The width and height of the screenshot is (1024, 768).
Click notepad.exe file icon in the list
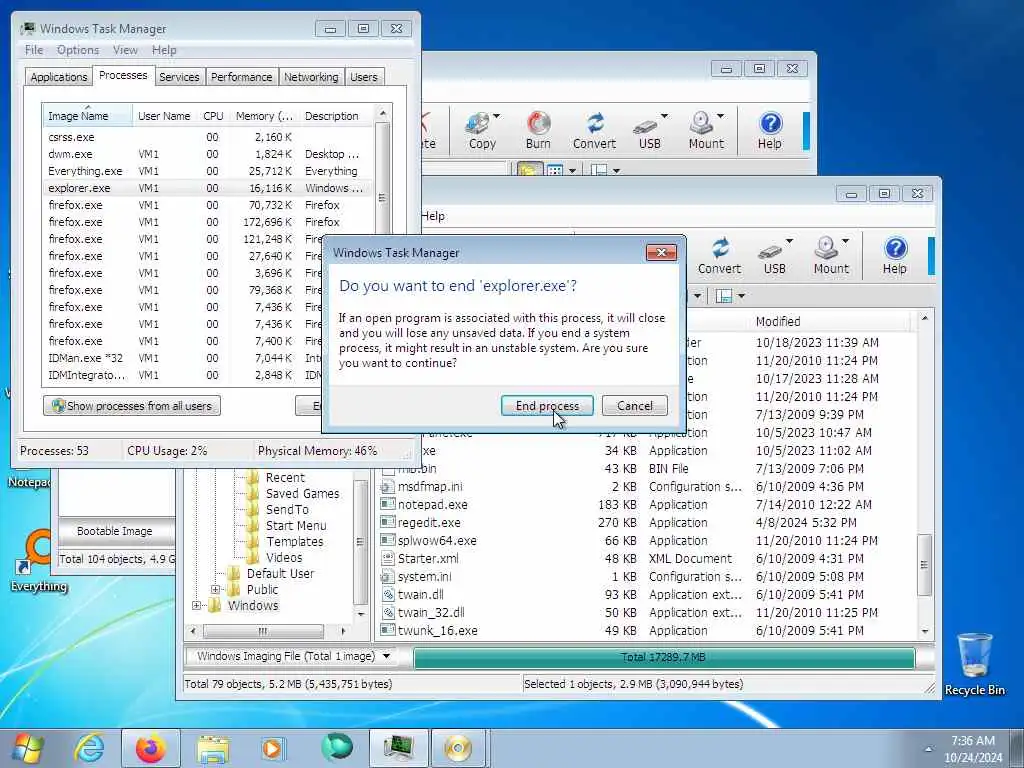(x=388, y=504)
